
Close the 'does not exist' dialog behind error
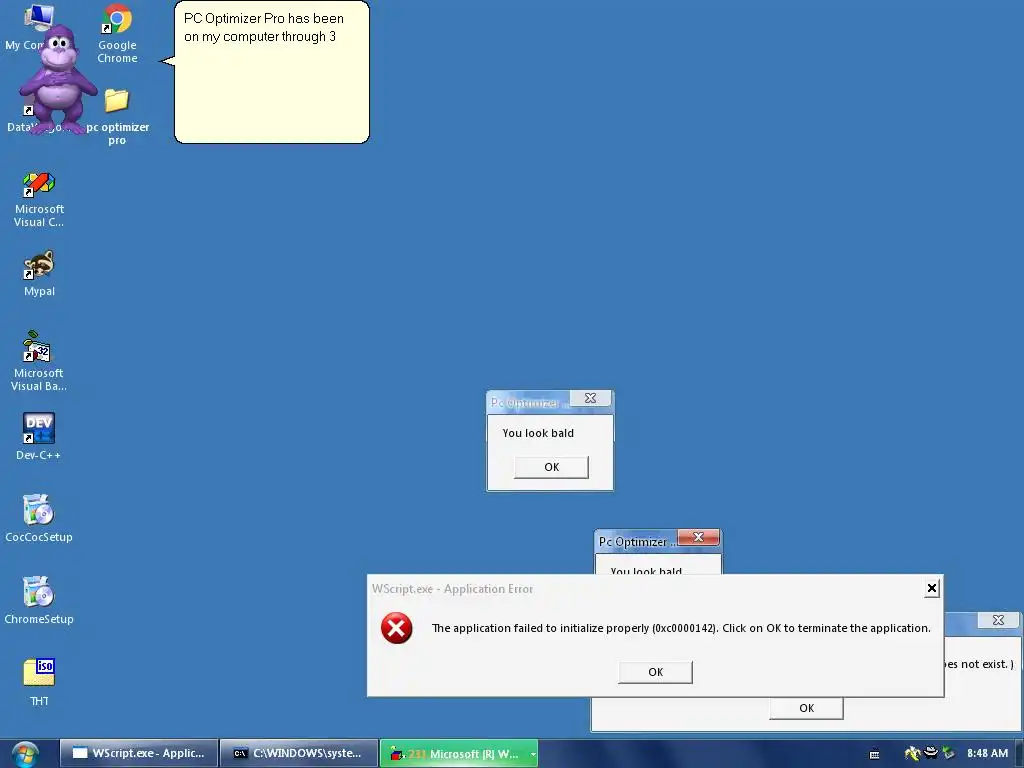tap(998, 620)
